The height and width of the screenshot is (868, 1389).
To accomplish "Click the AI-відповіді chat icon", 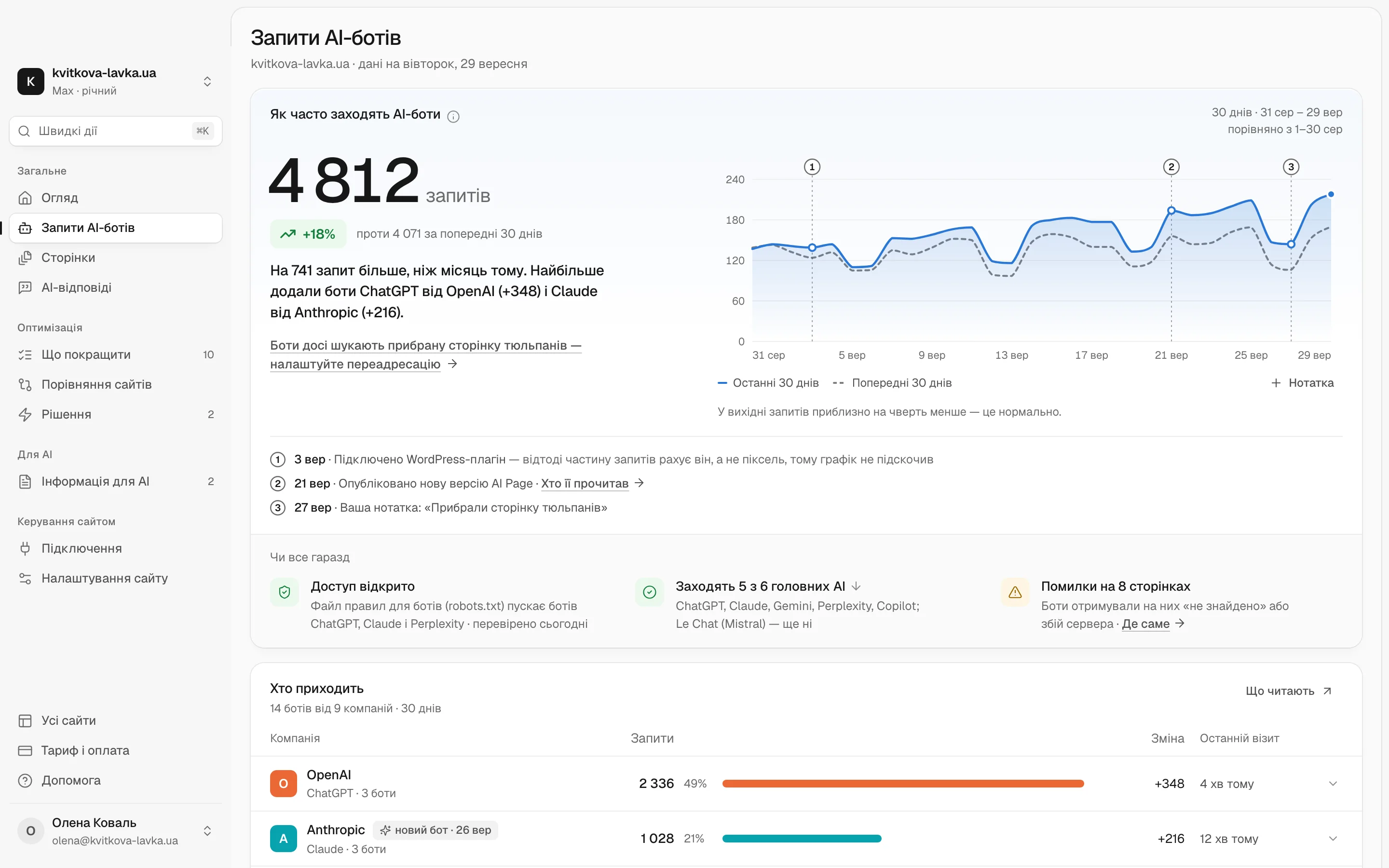I will (25, 287).
